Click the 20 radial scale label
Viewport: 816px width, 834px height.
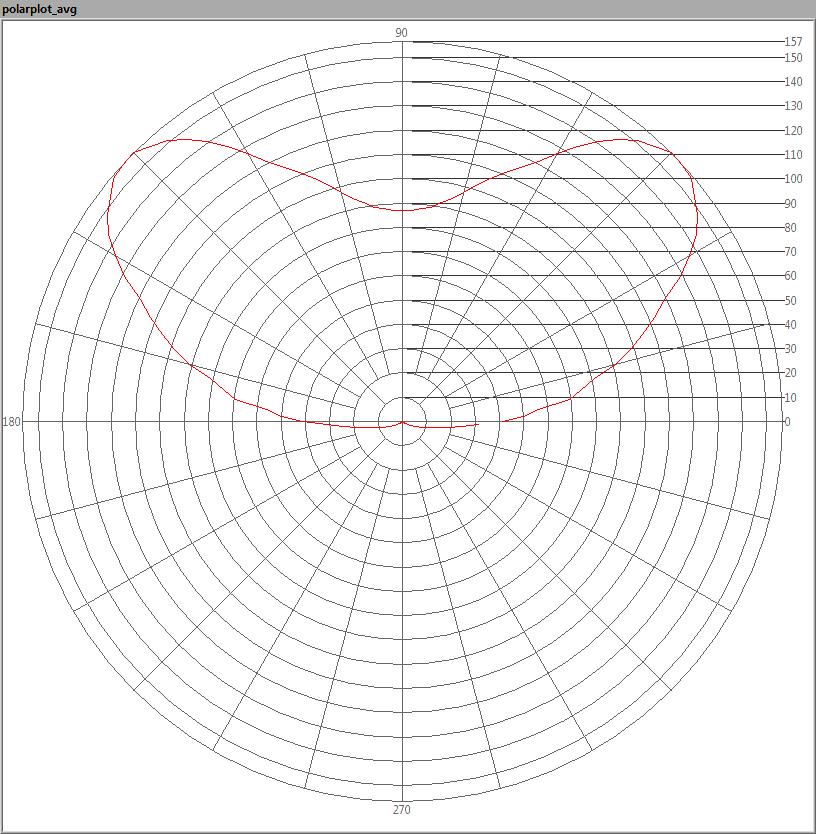click(x=790, y=373)
